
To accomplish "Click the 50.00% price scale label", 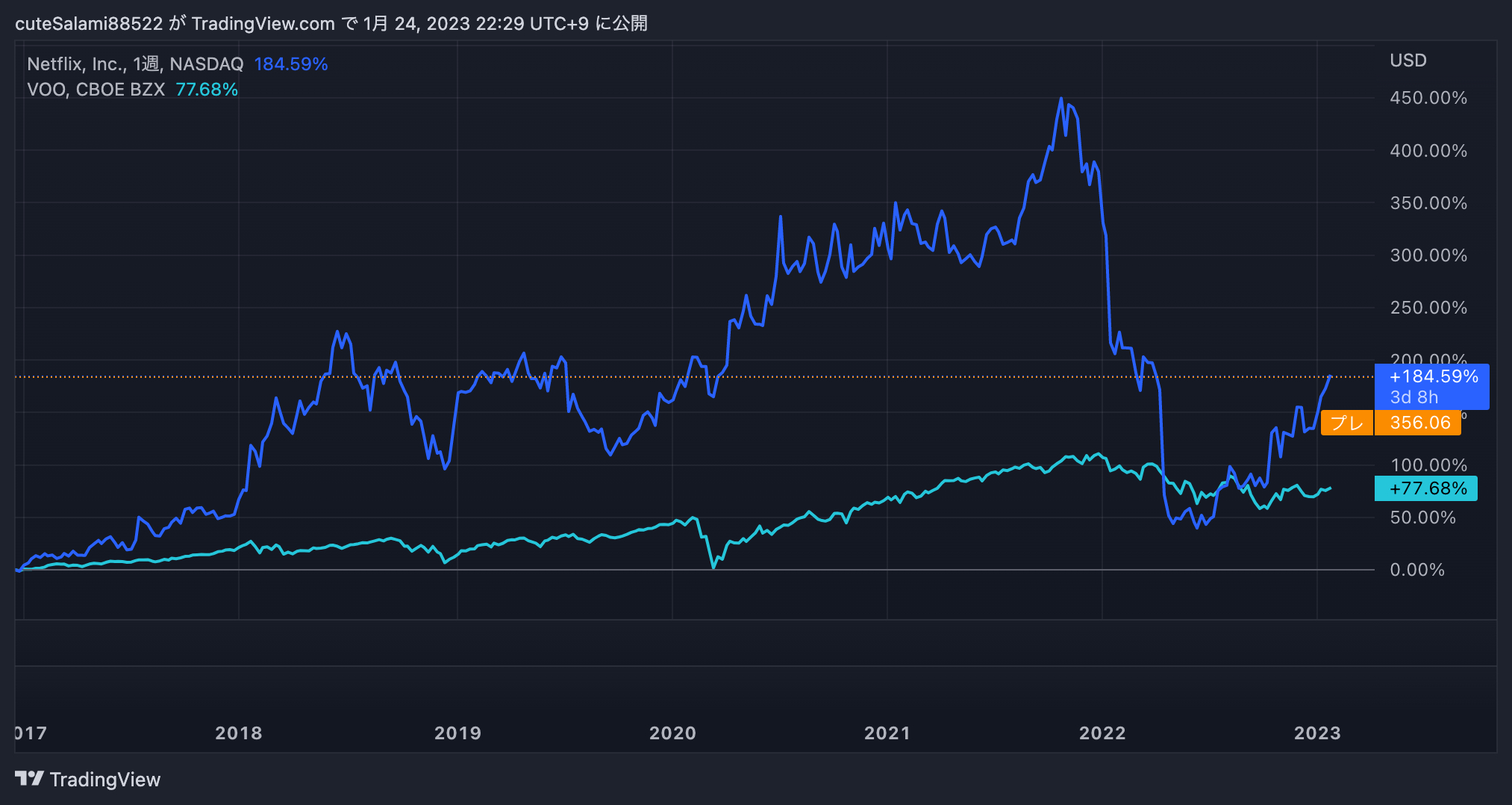I will pyautogui.click(x=1422, y=517).
